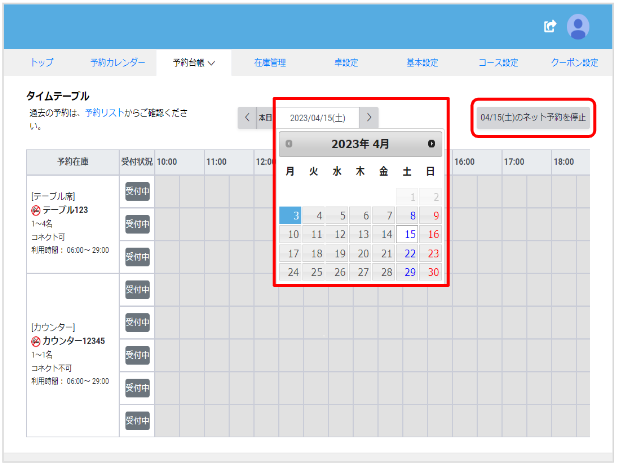Toggle second 受付中 status for カウンター12345

pos(137,322)
